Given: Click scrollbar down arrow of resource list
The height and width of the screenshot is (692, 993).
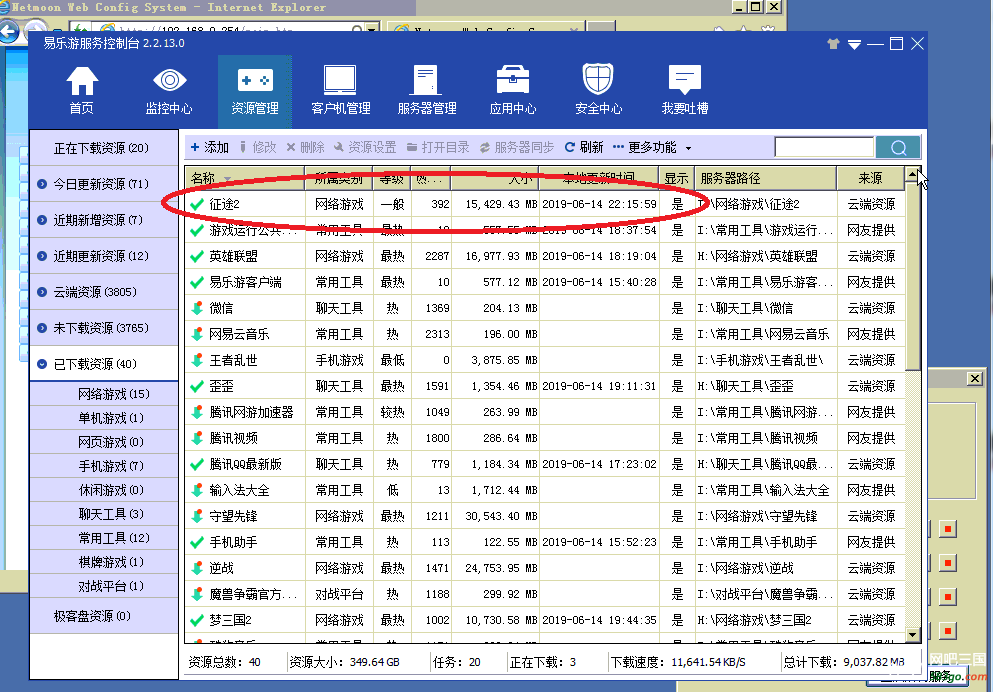Looking at the screenshot, I should pyautogui.click(x=913, y=634).
